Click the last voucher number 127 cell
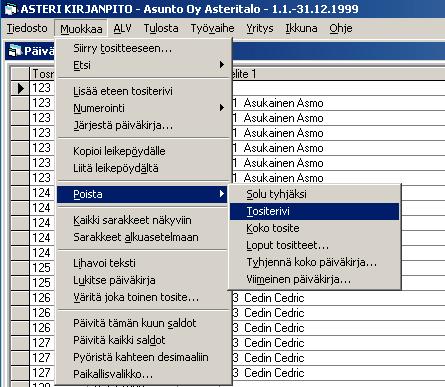The image size is (445, 387). pyautogui.click(x=42, y=373)
